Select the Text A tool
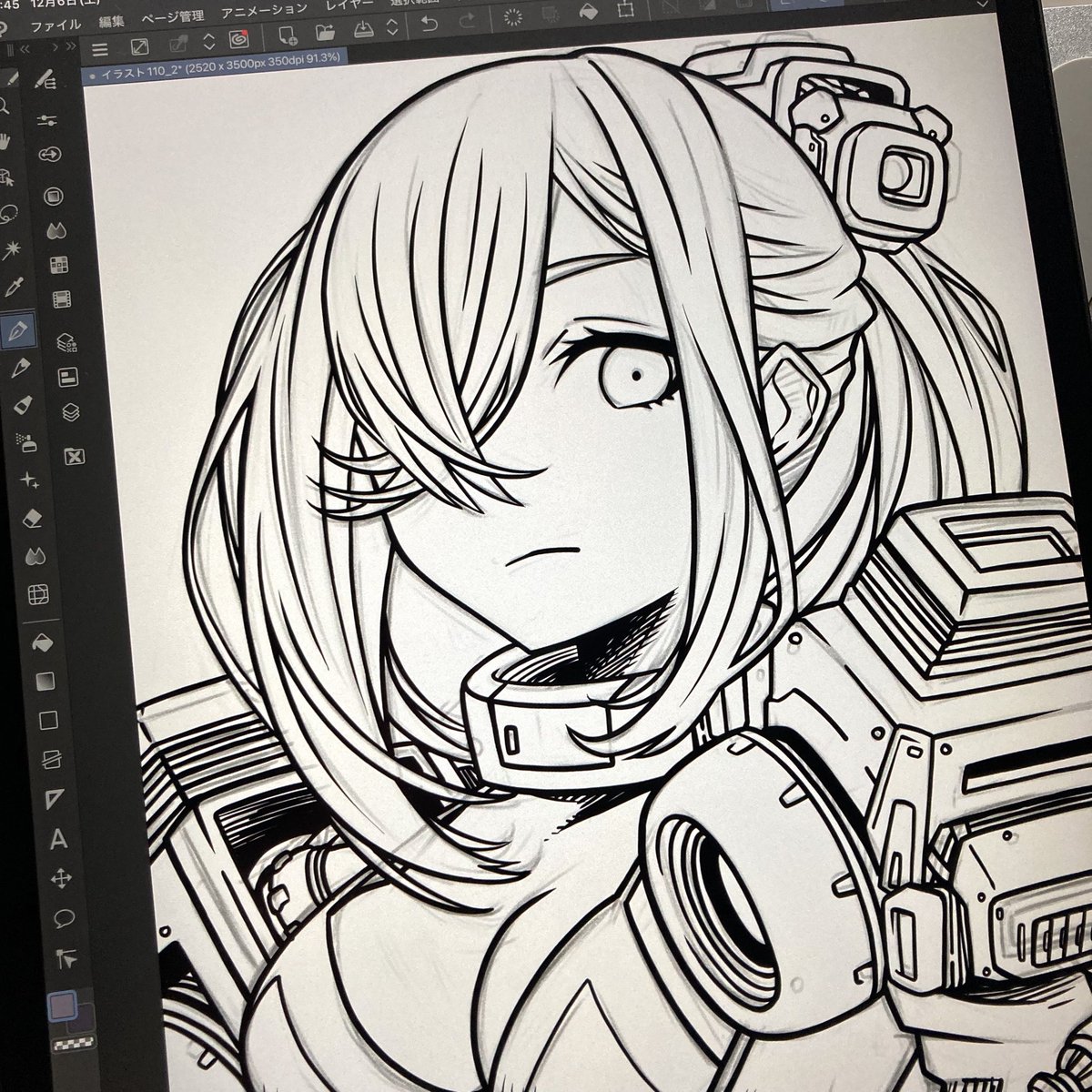The width and height of the screenshot is (1092, 1092). (x=57, y=838)
